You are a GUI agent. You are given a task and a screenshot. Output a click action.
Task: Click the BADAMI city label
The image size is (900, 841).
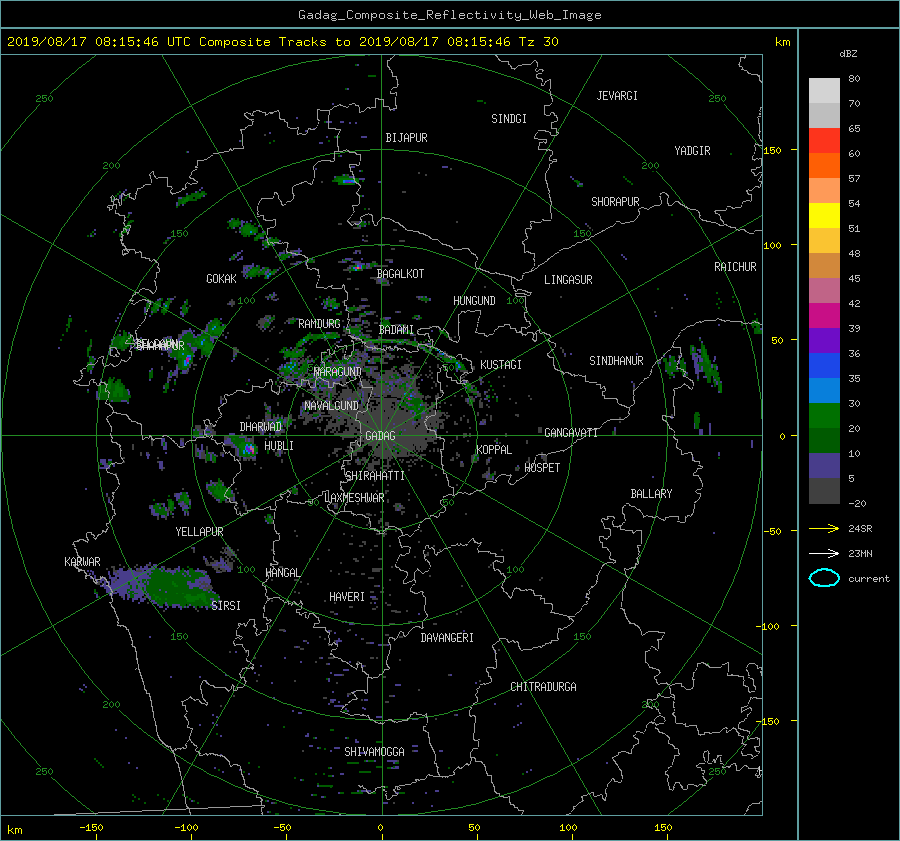[x=396, y=330]
